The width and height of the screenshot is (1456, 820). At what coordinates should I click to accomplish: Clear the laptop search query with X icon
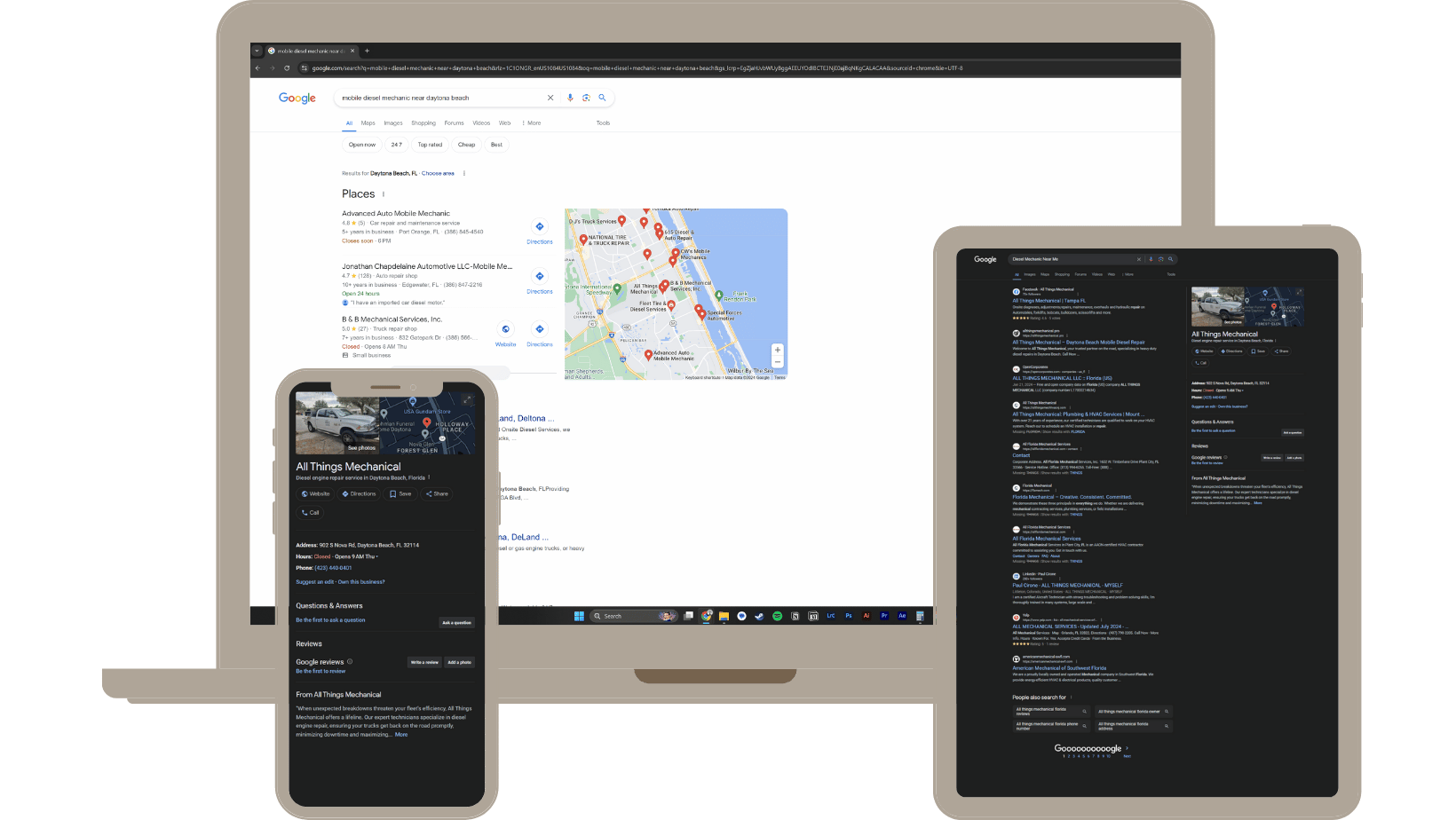[x=550, y=98]
